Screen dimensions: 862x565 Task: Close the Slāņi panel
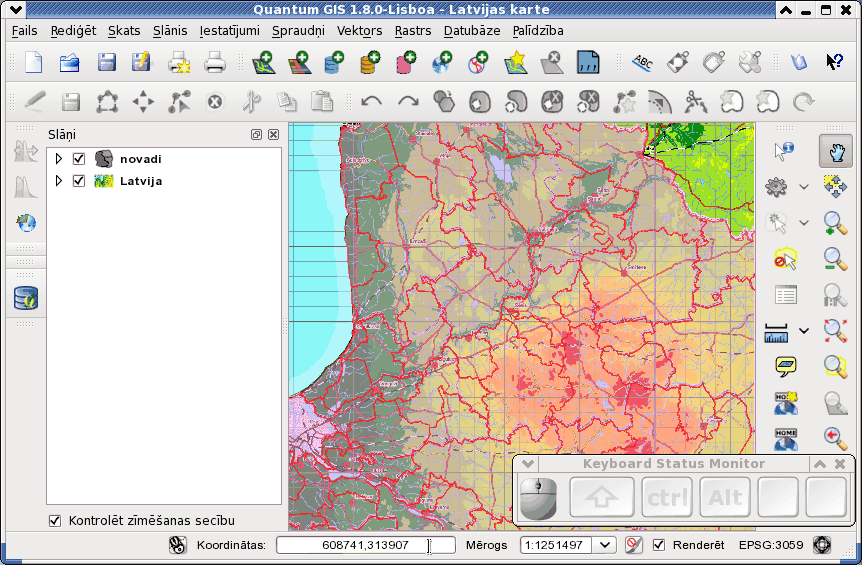coord(273,135)
